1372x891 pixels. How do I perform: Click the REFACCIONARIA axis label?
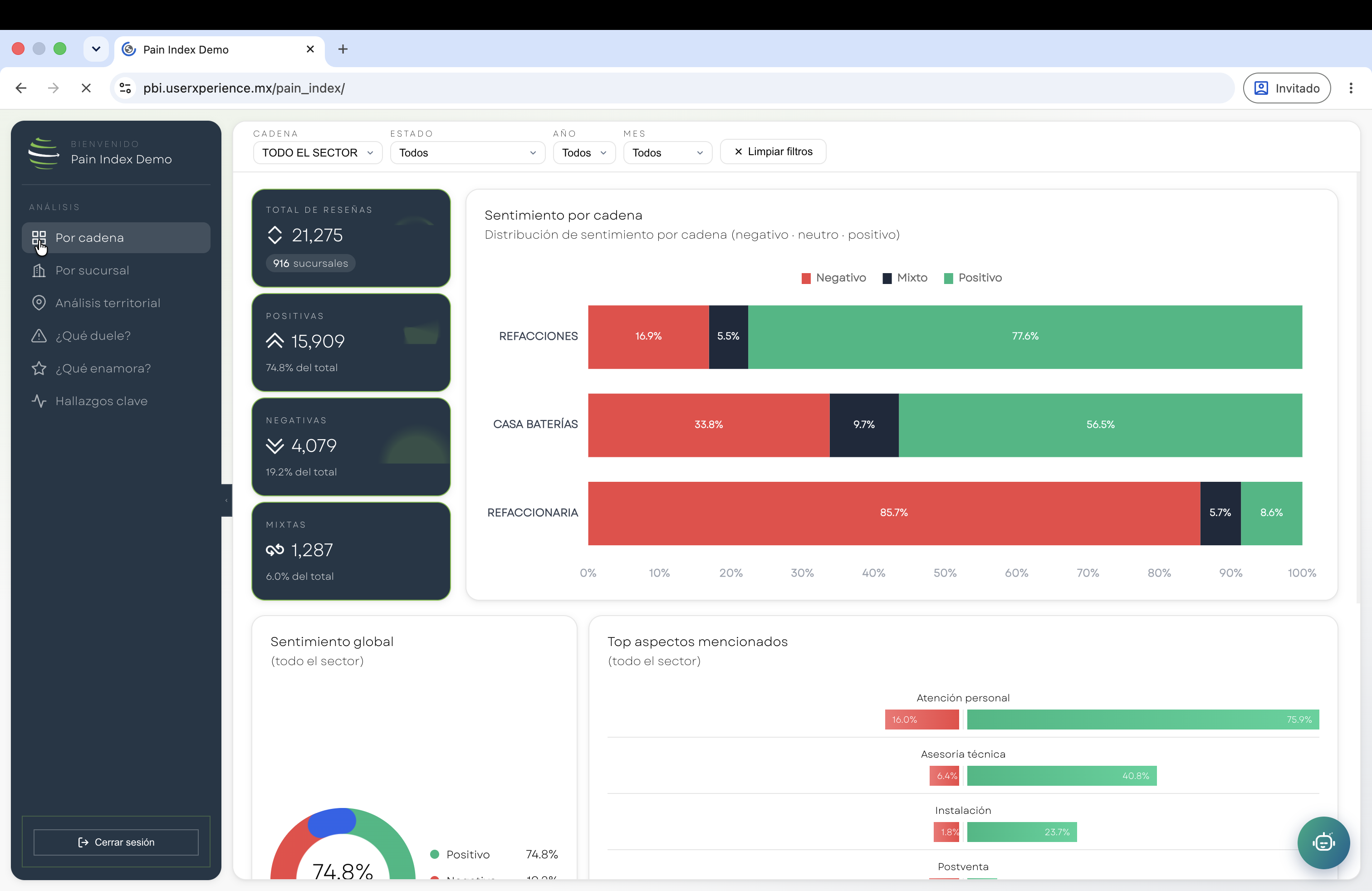click(x=533, y=512)
